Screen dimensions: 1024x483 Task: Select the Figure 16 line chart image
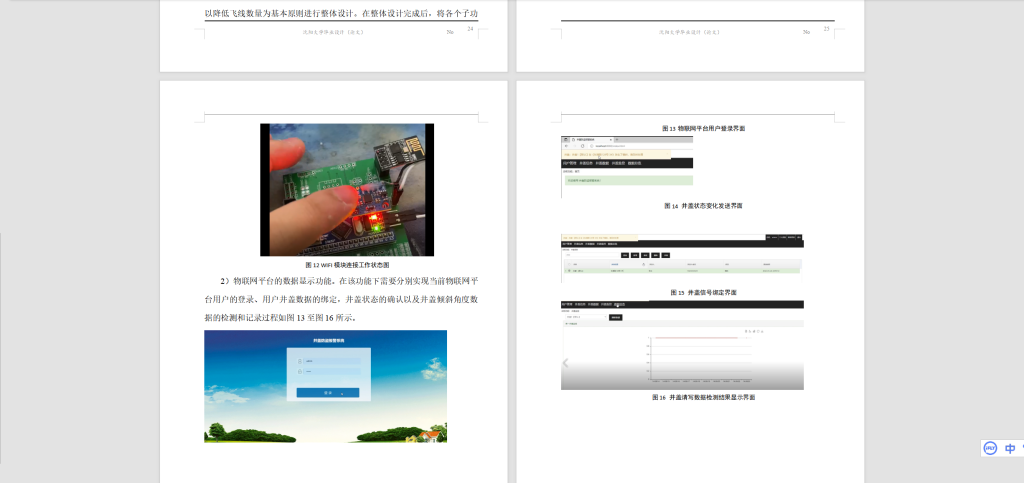[682, 345]
